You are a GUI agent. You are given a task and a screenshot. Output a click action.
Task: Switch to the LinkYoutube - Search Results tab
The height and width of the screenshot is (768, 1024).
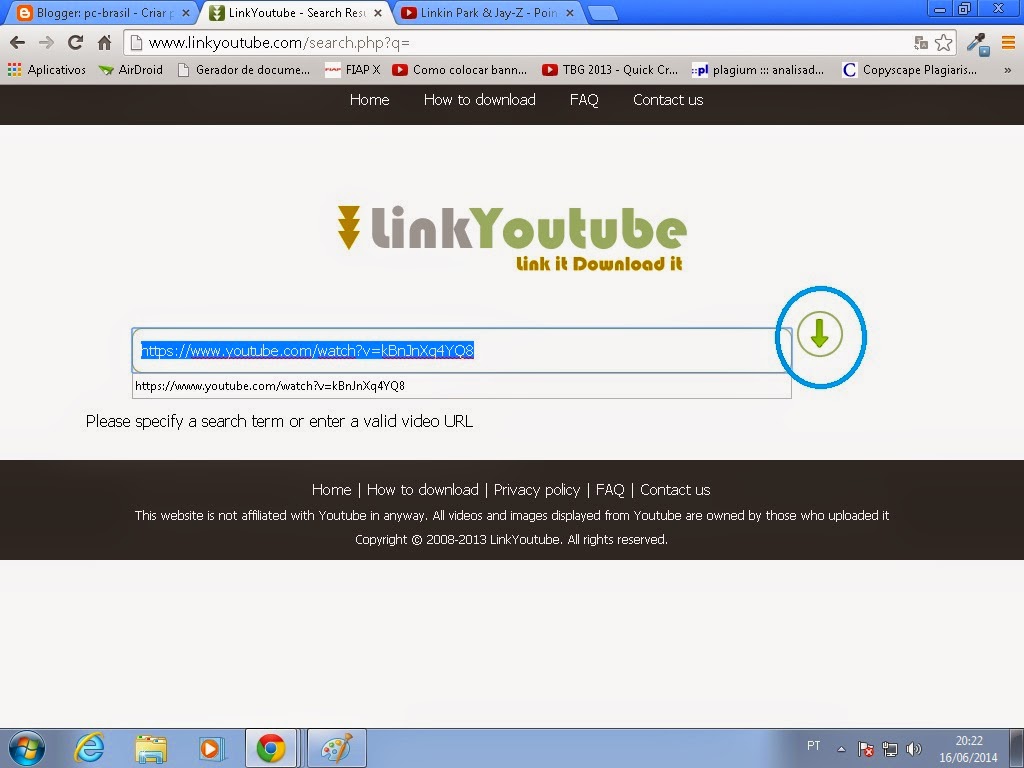coord(297,12)
